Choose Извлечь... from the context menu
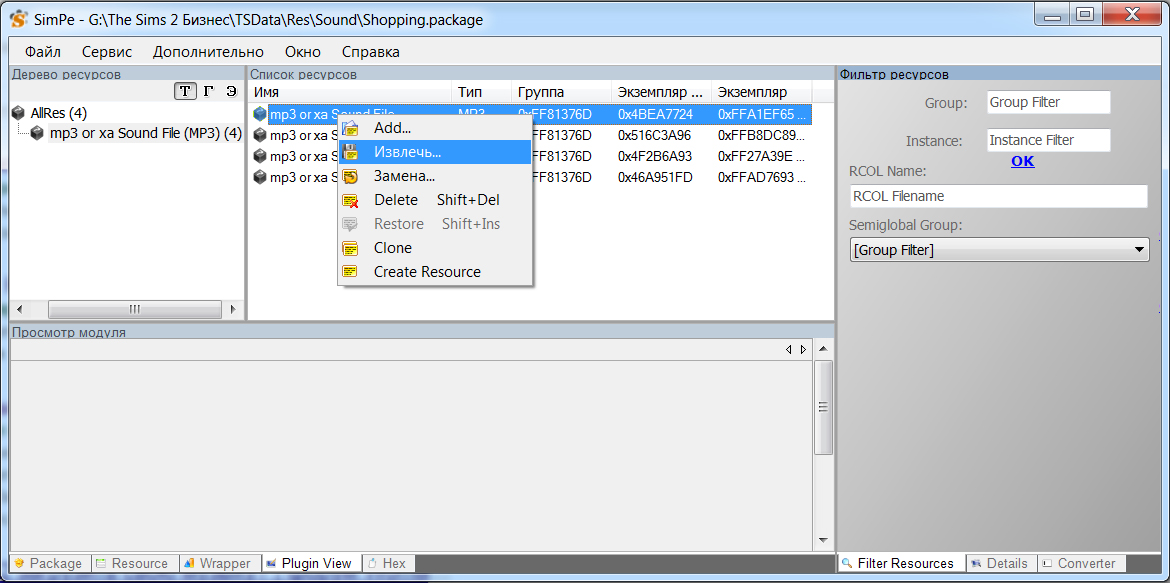This screenshot has height=583, width=1170. (x=407, y=152)
